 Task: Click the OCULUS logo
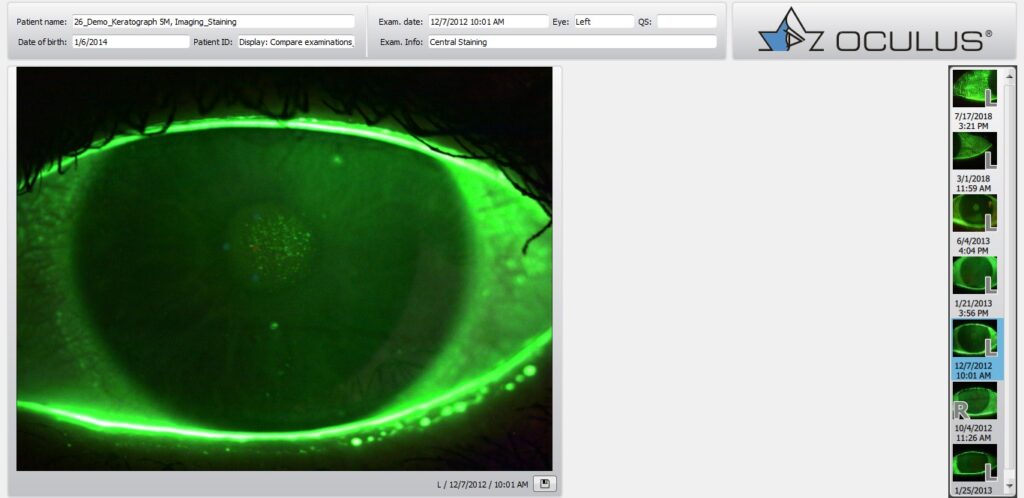pos(875,31)
